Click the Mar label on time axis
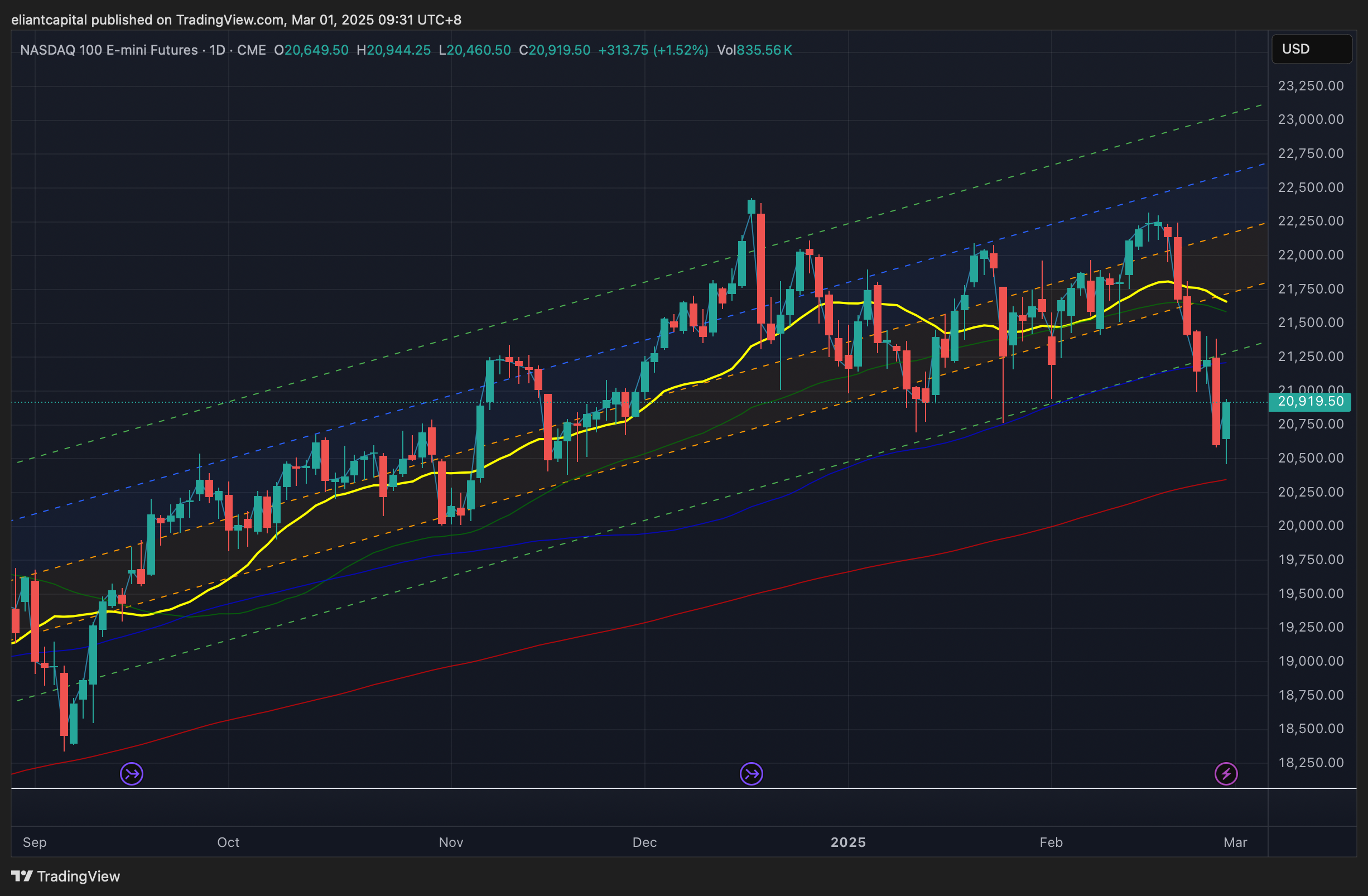The image size is (1368, 896). (x=1235, y=842)
